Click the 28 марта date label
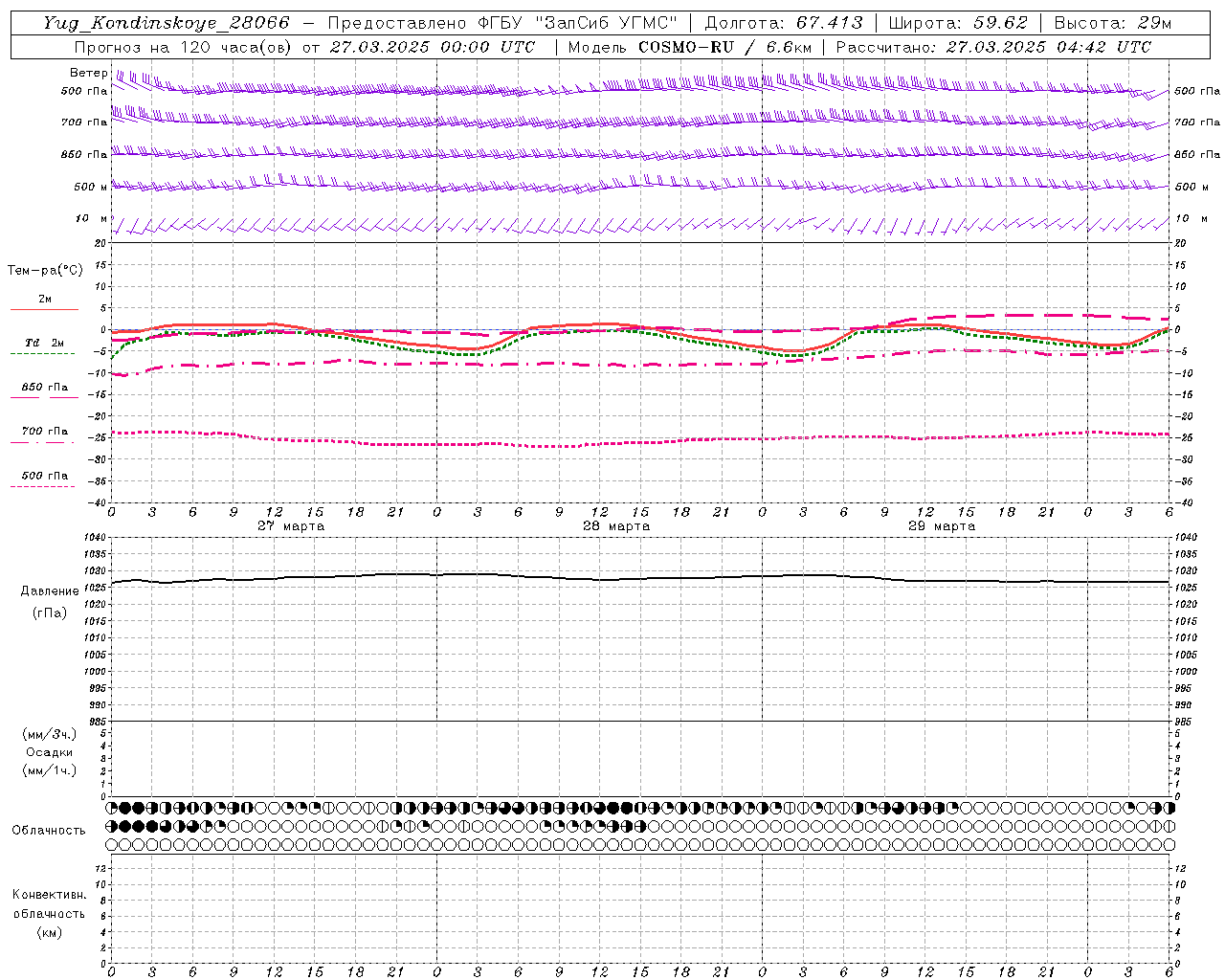Screen dimensions: 1225x980 click(x=616, y=526)
